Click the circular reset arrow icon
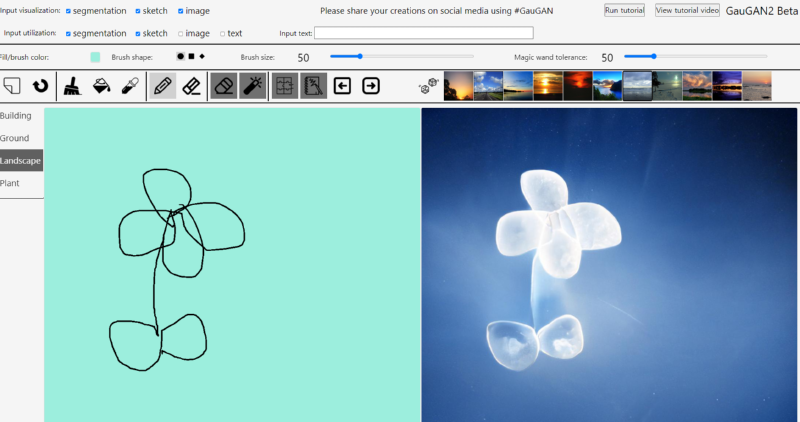Image resolution: width=800 pixels, height=422 pixels. (41, 86)
